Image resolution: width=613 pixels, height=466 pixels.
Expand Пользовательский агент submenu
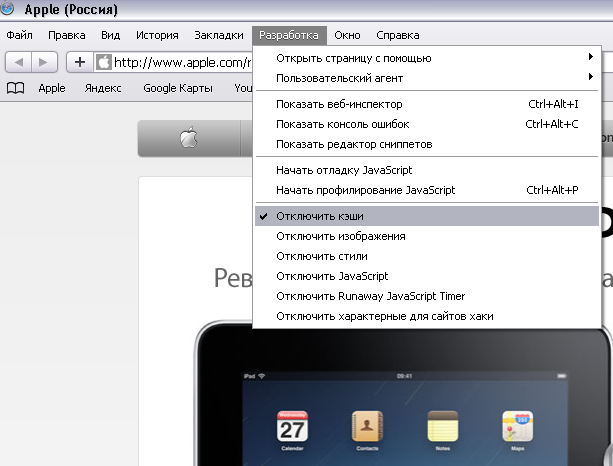pos(427,78)
